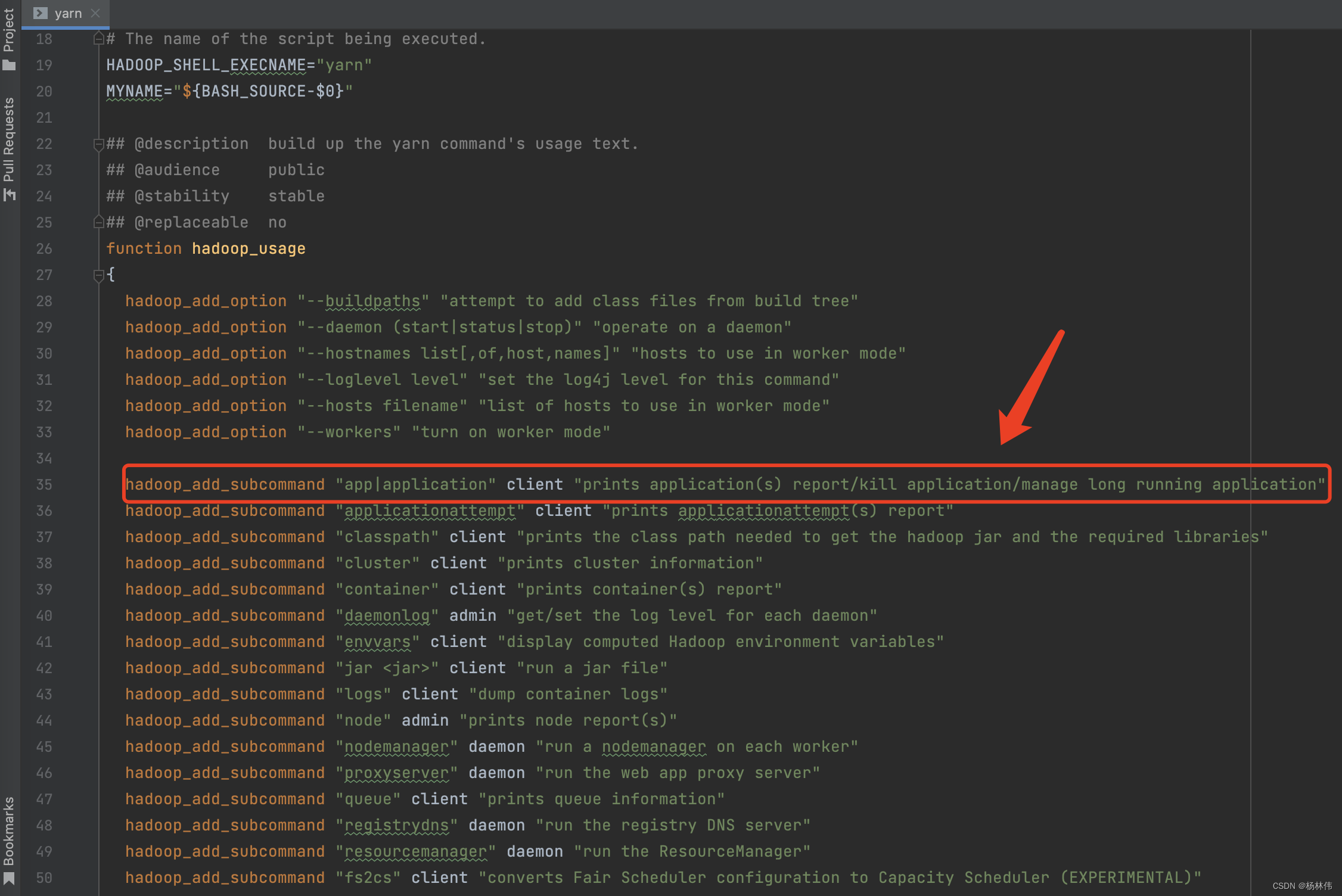Click the "app|application" string on line 35
The width and height of the screenshot is (1342, 896).
(x=415, y=485)
